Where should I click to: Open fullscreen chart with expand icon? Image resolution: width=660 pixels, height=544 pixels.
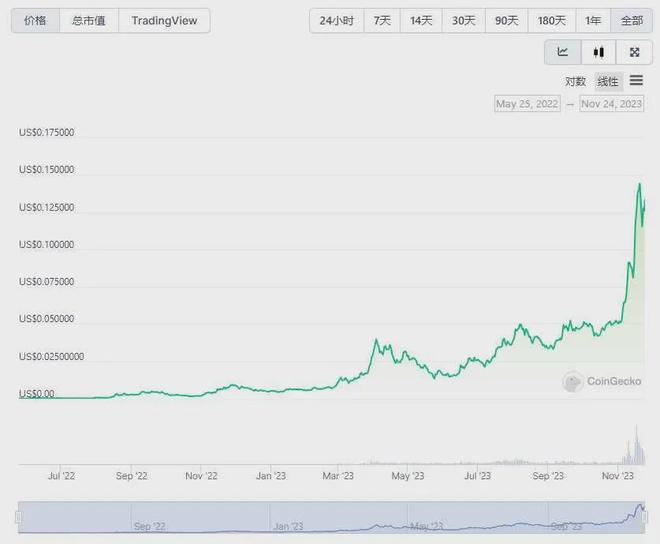pyautogui.click(x=634, y=52)
